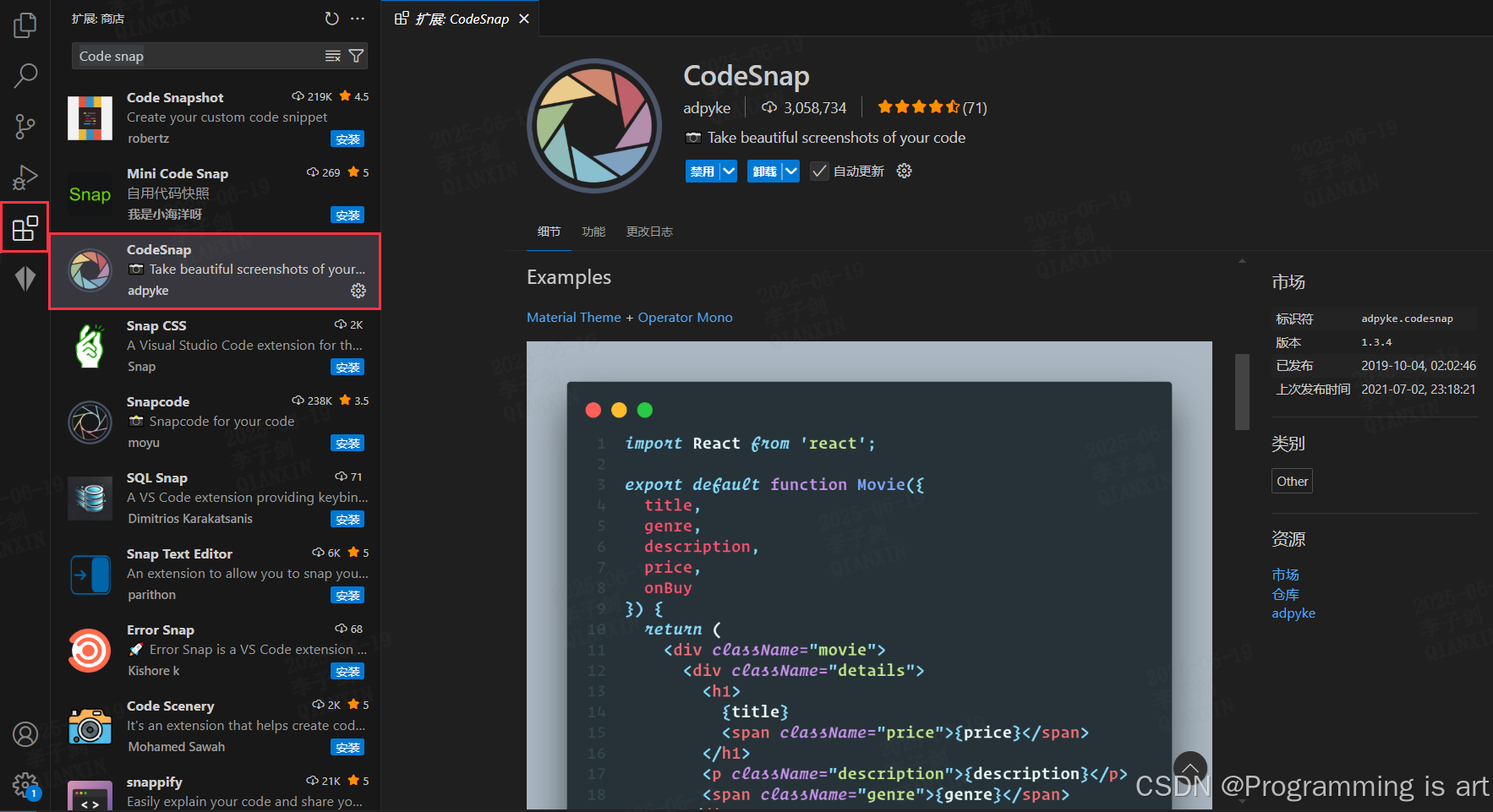
Task: Click the star rating (71)
Action: [932, 107]
